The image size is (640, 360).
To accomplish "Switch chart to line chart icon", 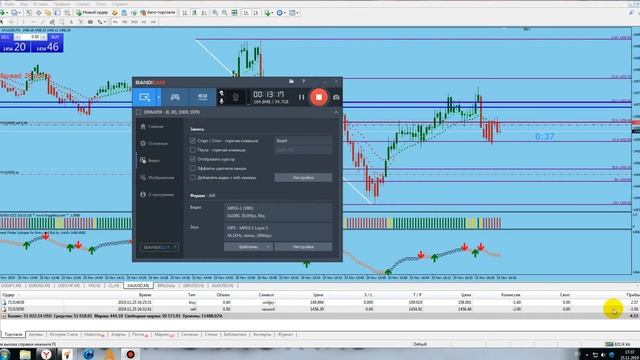I will tap(204, 13).
